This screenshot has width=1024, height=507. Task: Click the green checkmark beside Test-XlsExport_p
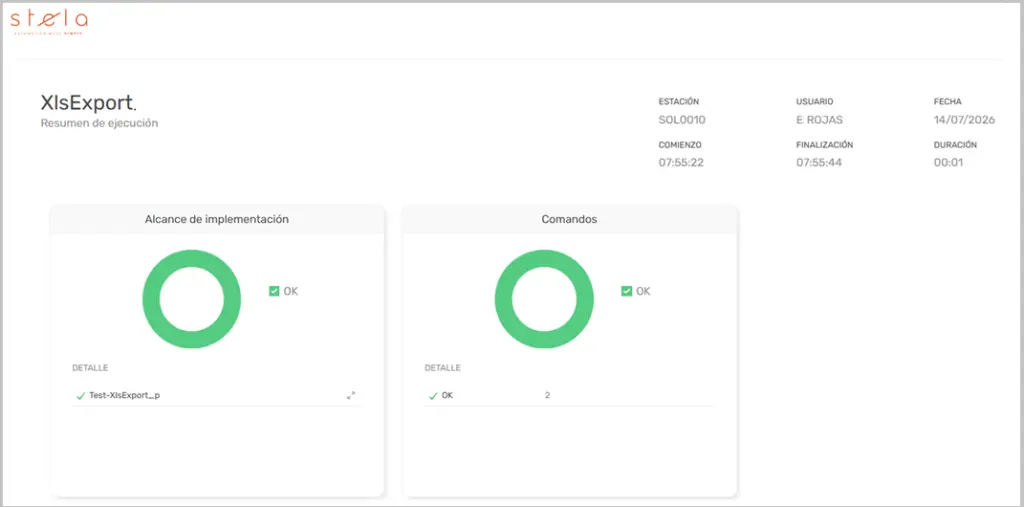point(81,396)
